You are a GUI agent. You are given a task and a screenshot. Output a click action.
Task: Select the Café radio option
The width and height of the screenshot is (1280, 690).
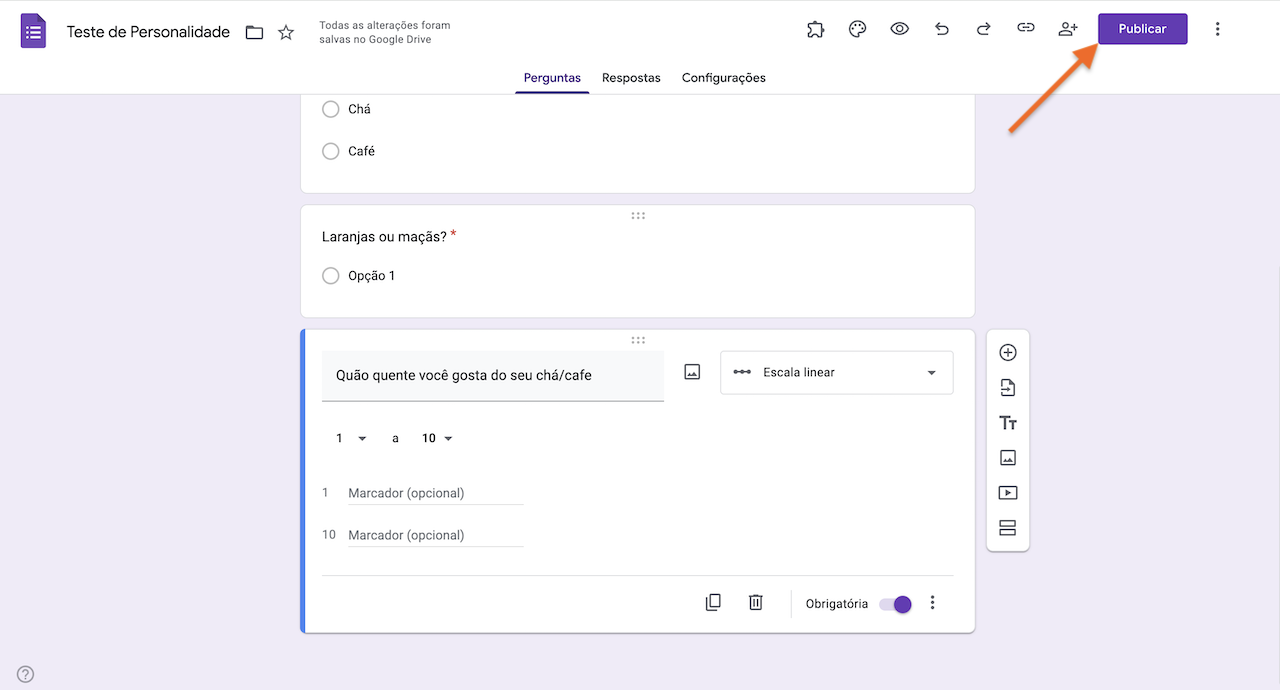pos(331,151)
